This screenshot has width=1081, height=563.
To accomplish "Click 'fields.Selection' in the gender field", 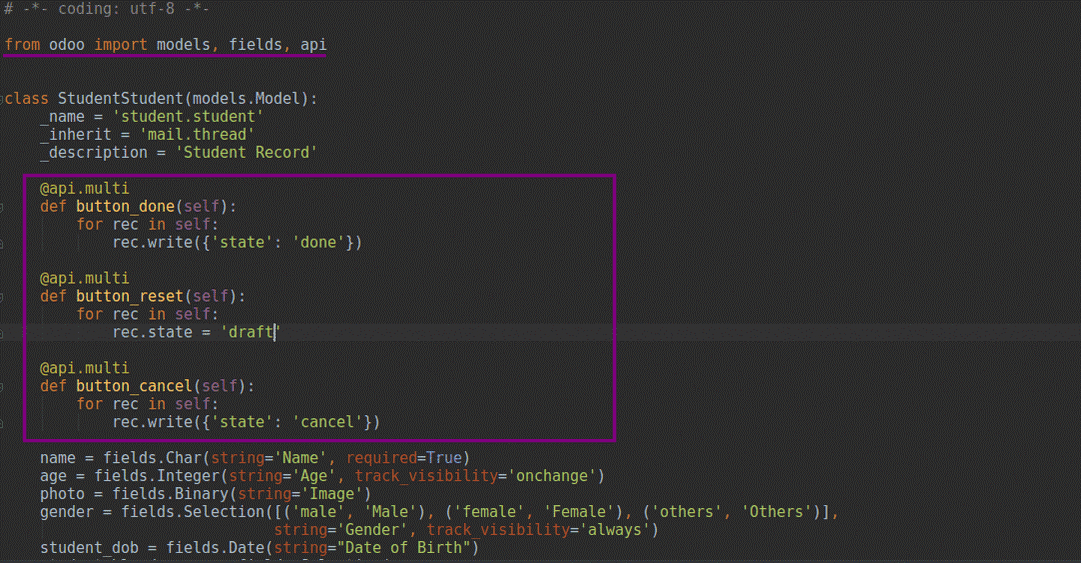I will 193,511.
